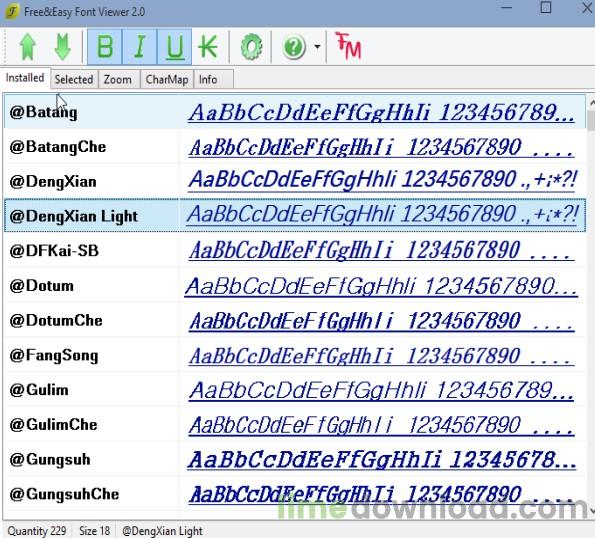595x538 pixels.
Task: Click the @Dotum sample preview text
Action: [x=381, y=286]
